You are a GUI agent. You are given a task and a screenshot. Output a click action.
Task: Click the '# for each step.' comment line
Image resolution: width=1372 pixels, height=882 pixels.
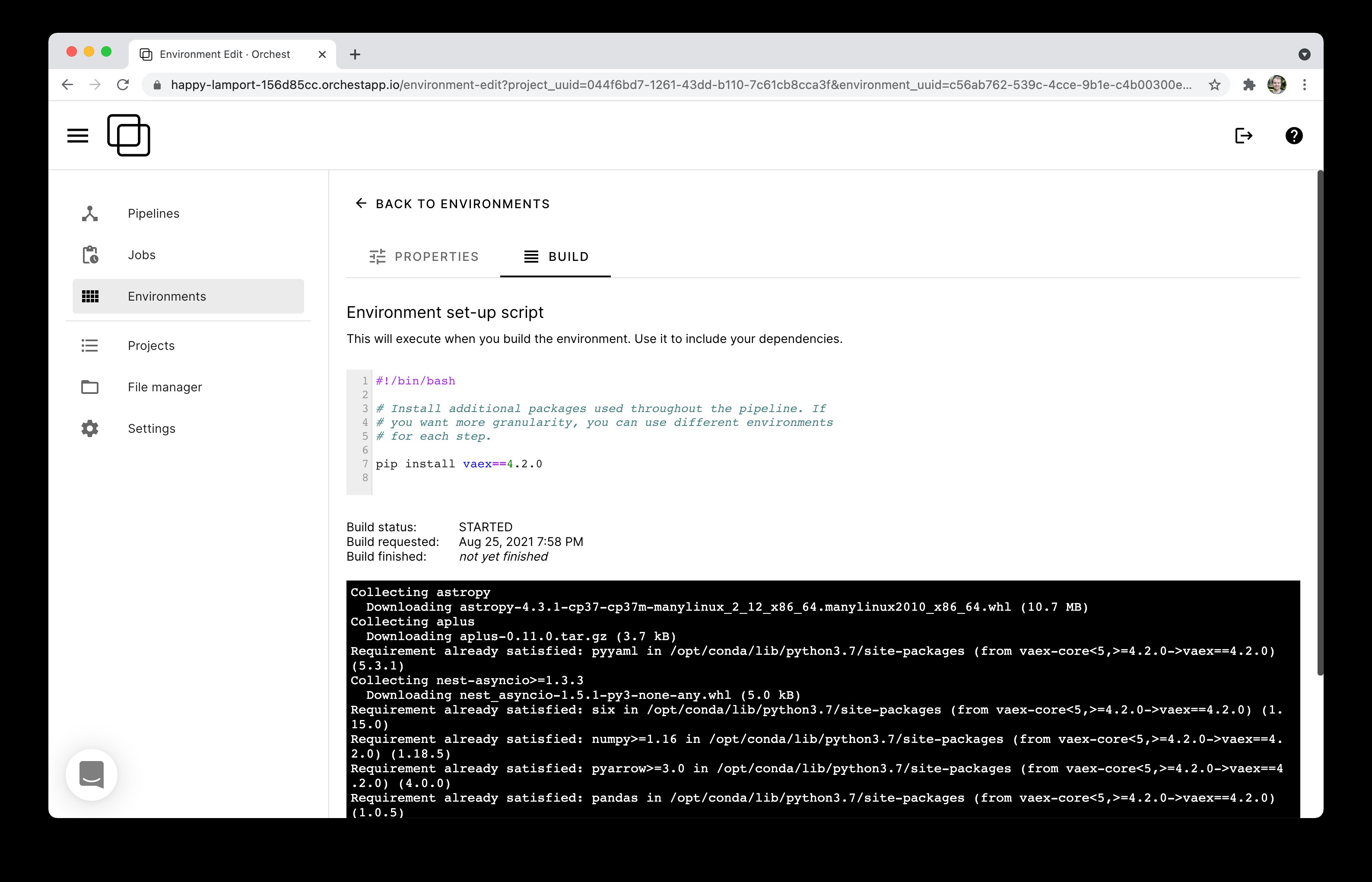(434, 436)
